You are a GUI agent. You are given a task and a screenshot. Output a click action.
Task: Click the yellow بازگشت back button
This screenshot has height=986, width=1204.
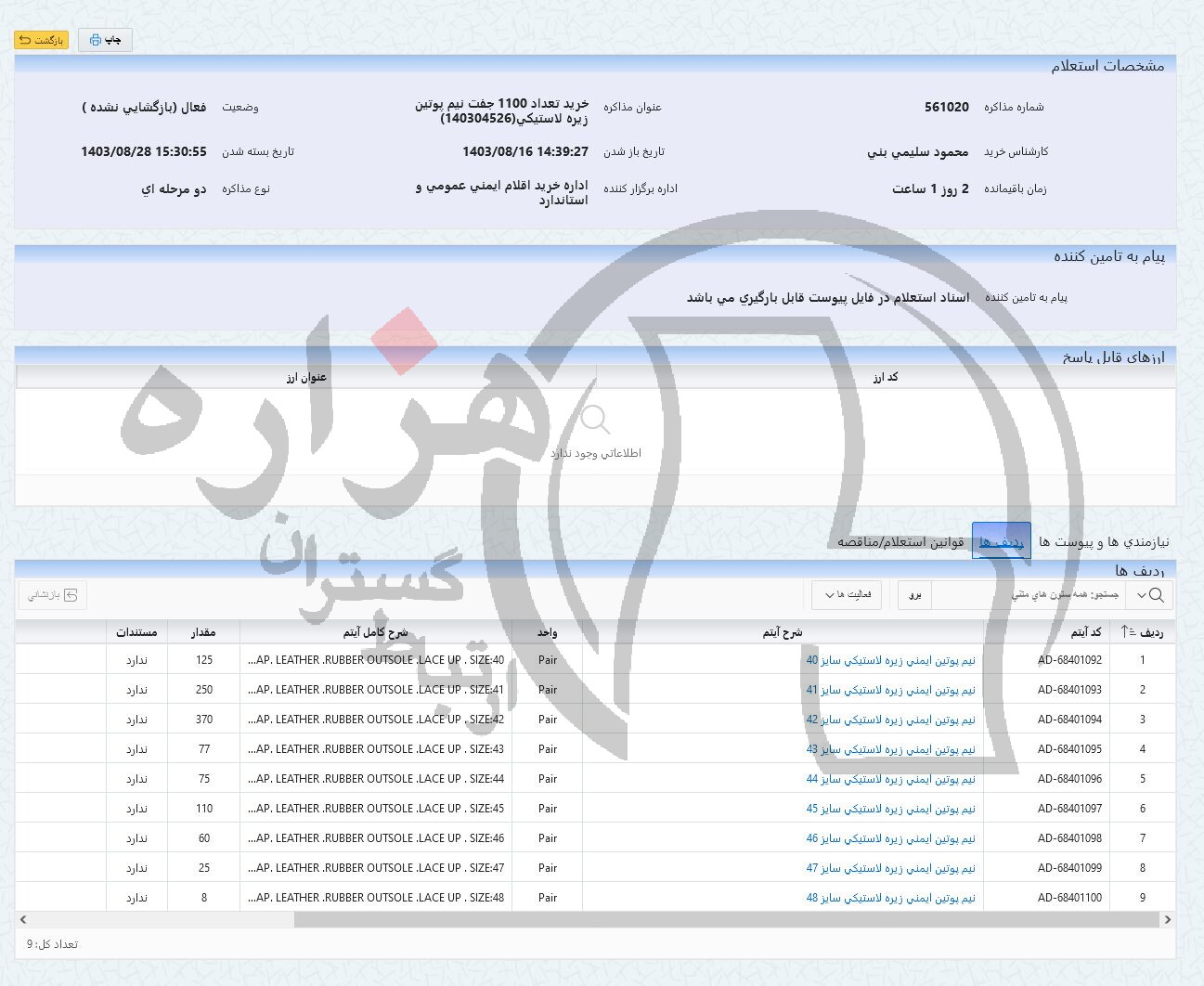point(41,40)
